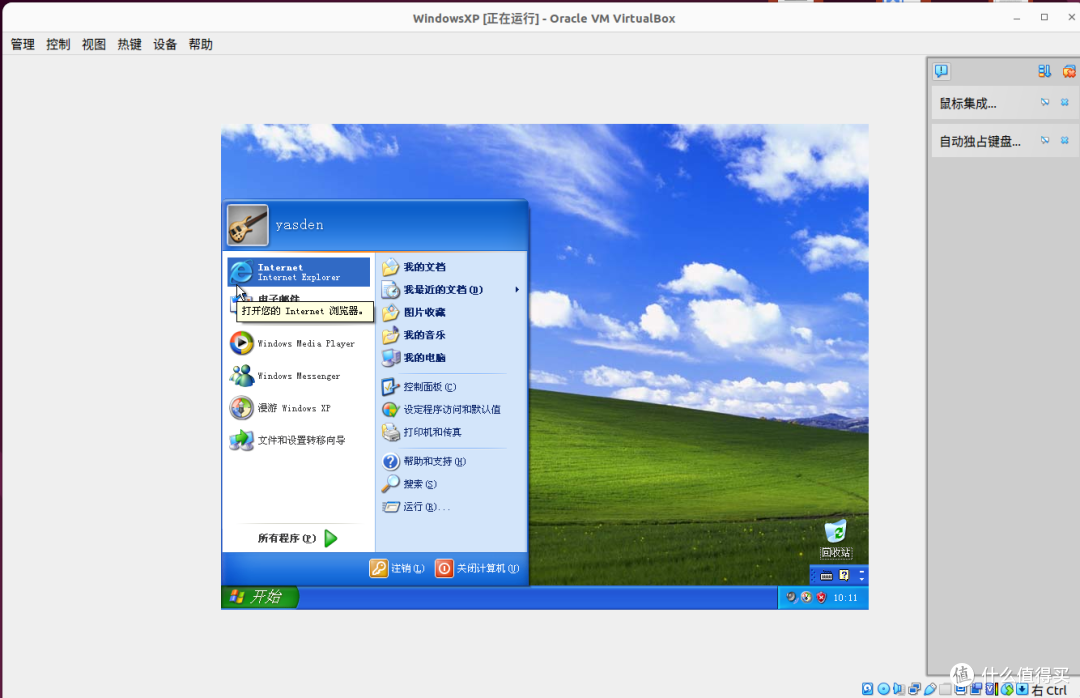Viewport: 1080px width, 698px height.
Task: Mute future 自动独占键盘 notification messages
Action: click(x=1045, y=140)
